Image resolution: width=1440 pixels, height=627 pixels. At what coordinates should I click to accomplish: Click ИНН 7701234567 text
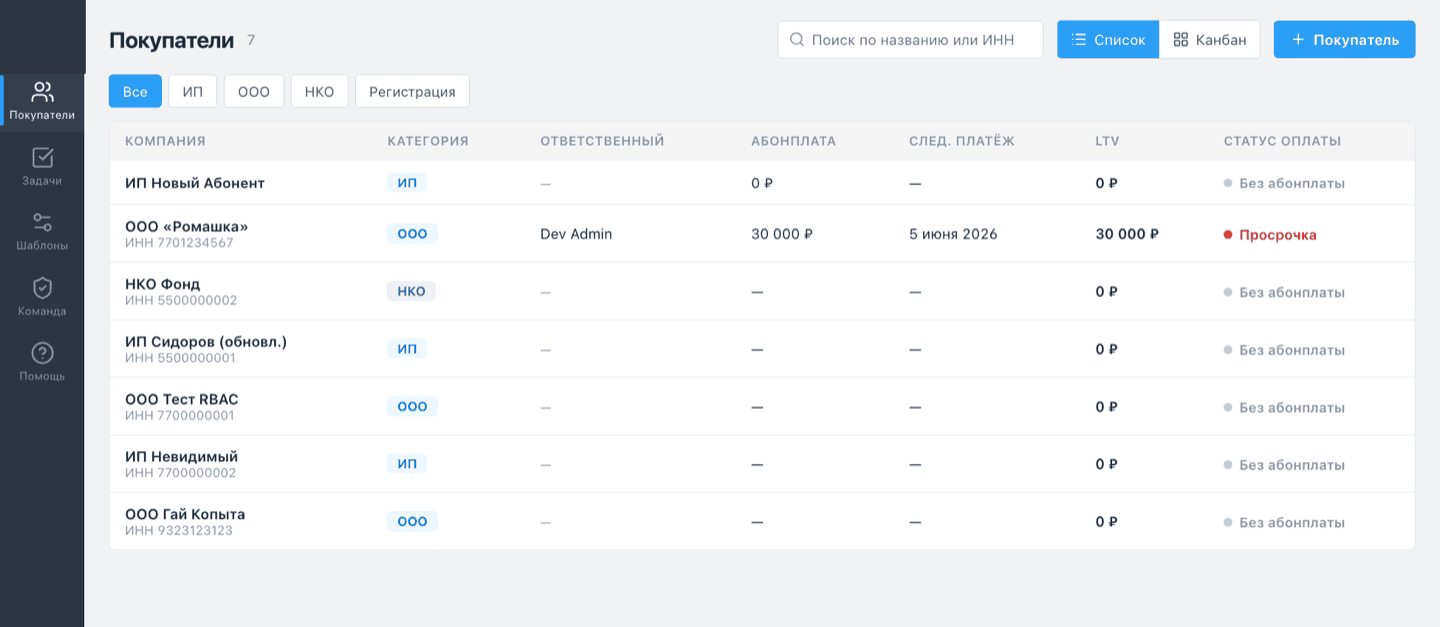click(x=179, y=243)
